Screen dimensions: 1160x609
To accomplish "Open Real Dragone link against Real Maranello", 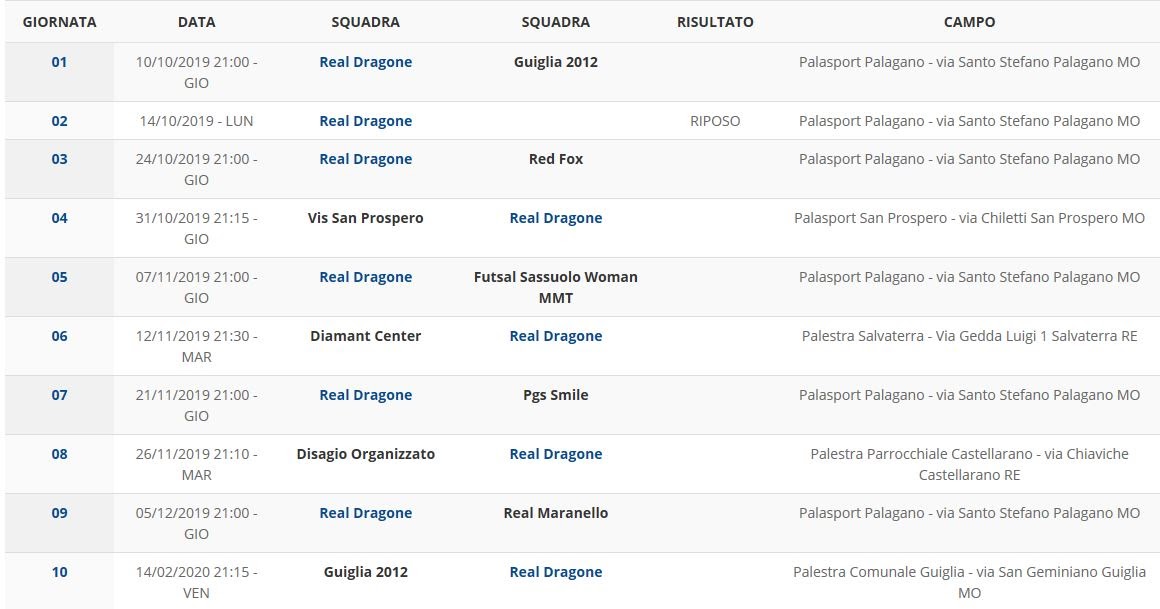I will point(365,514).
